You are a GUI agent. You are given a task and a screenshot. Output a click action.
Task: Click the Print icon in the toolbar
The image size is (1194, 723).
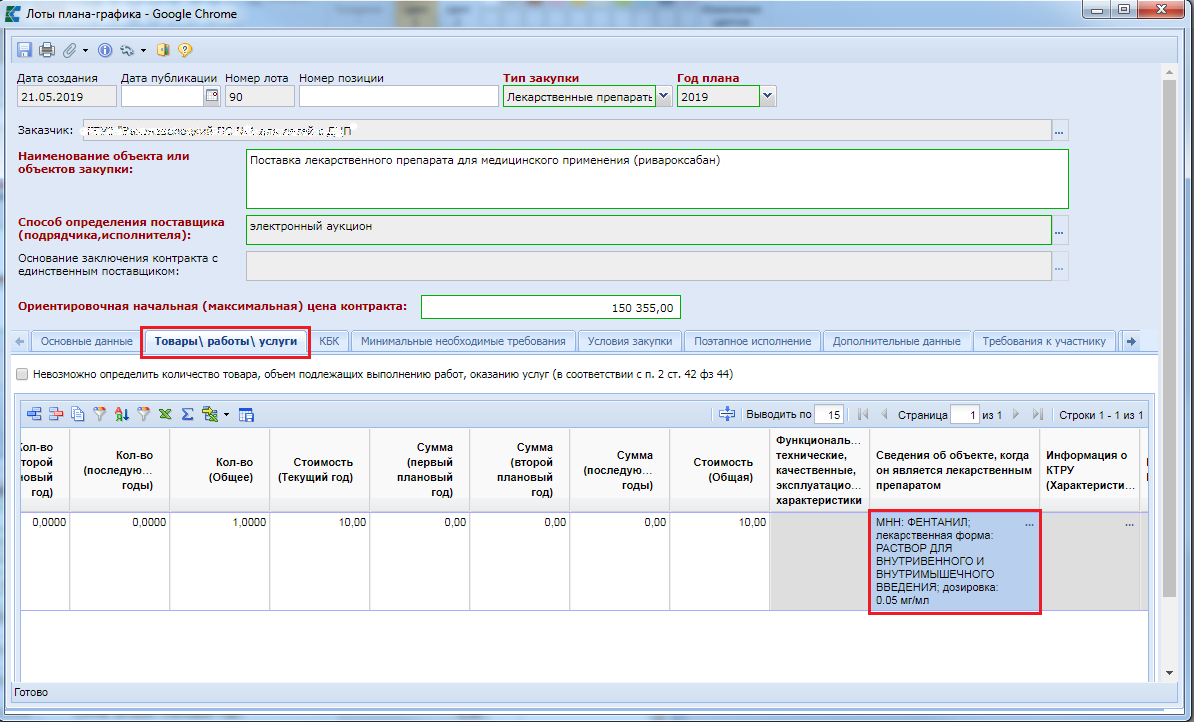[x=46, y=50]
